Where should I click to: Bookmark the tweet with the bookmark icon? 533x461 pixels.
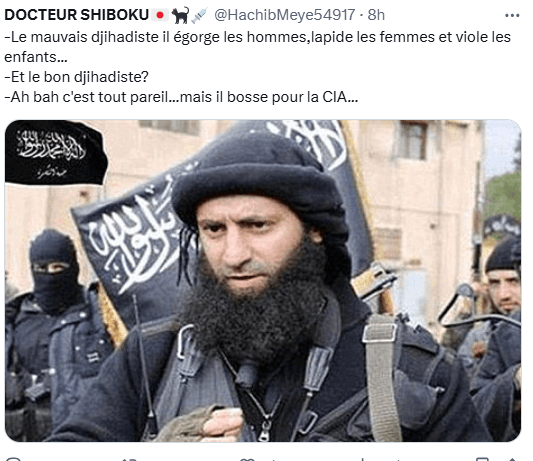(482, 460)
